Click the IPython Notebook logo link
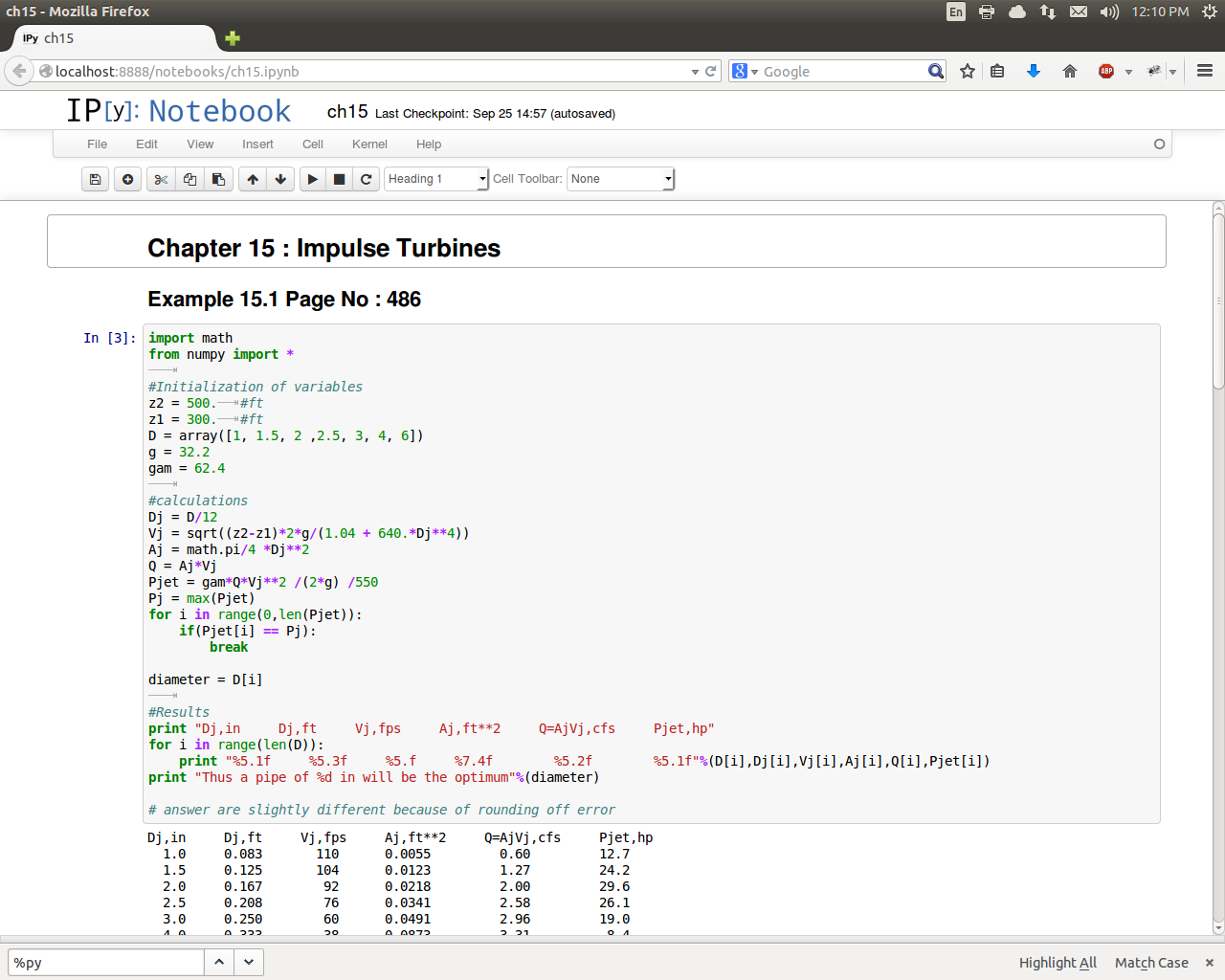The width and height of the screenshot is (1225, 980). pyautogui.click(x=178, y=111)
